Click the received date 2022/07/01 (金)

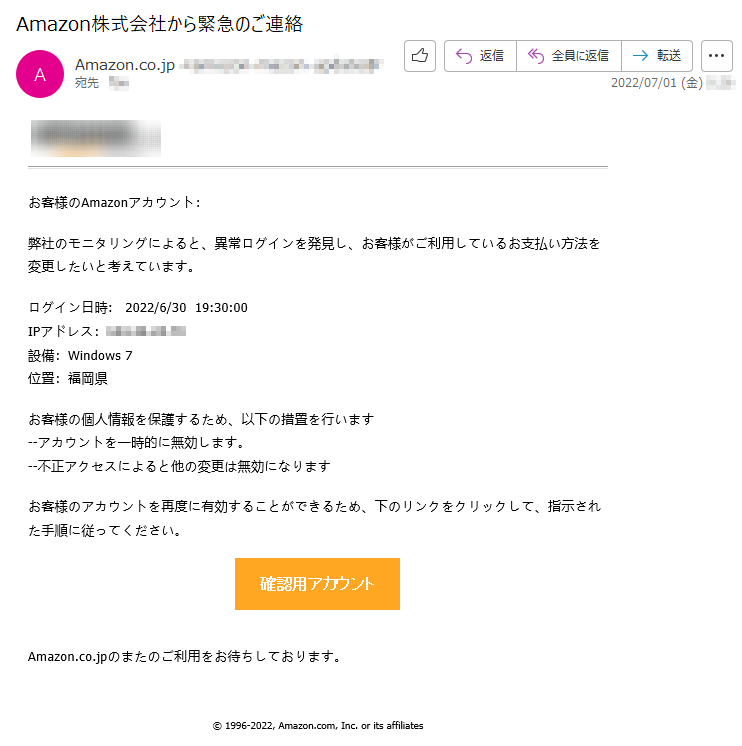657,83
